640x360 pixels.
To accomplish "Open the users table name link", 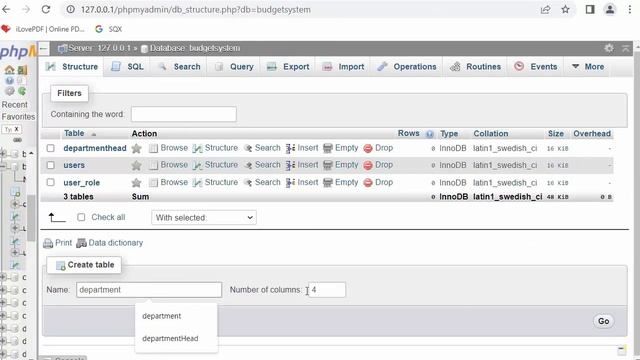I will 74,165.
